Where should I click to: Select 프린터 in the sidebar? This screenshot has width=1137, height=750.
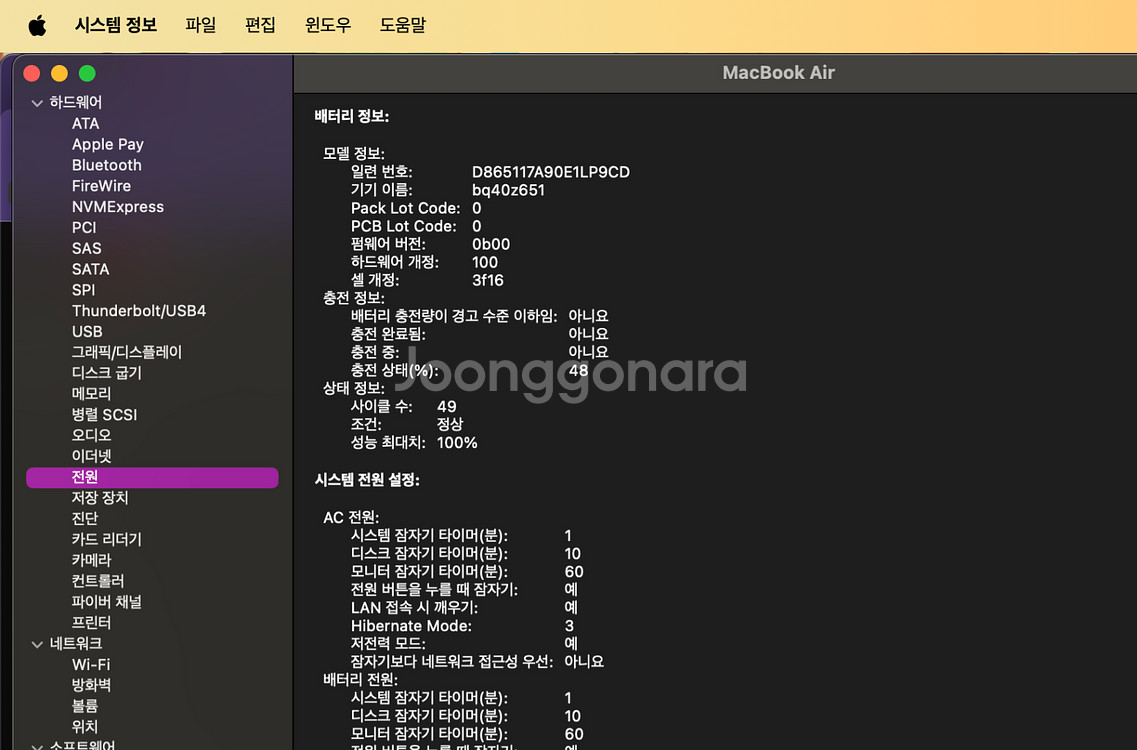coord(91,622)
